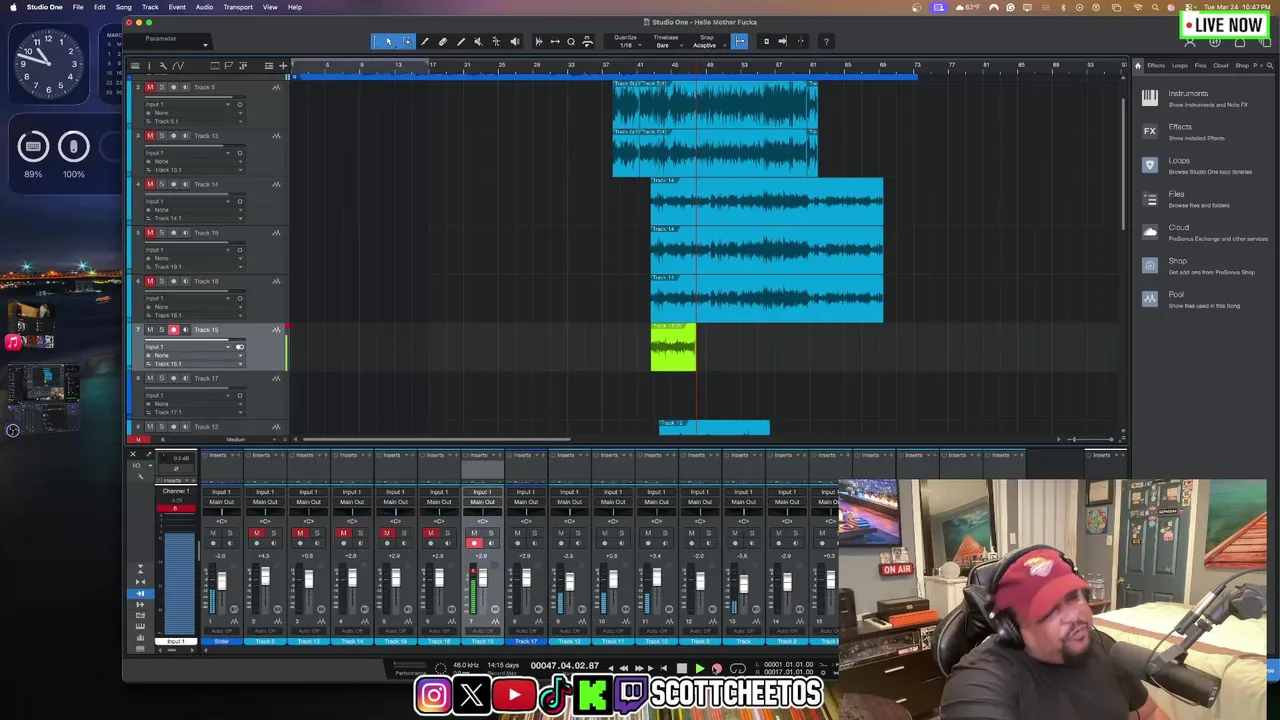Toggle Snap to grid button

click(x=740, y=41)
